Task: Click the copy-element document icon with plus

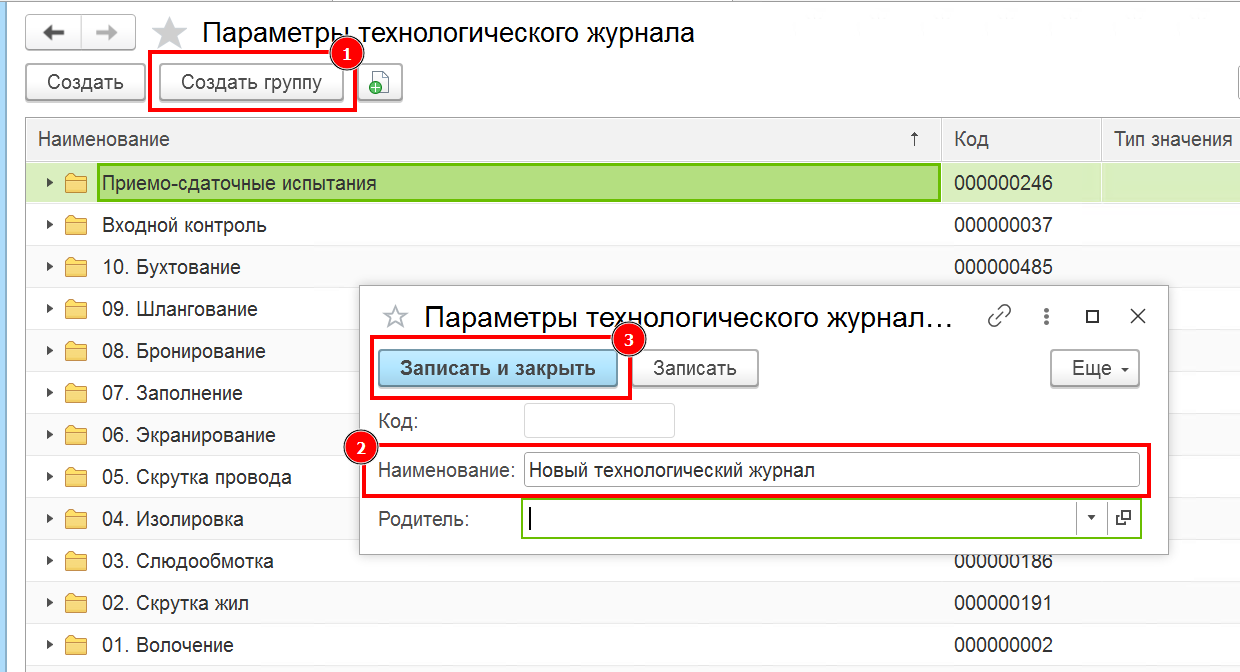Action: click(380, 83)
